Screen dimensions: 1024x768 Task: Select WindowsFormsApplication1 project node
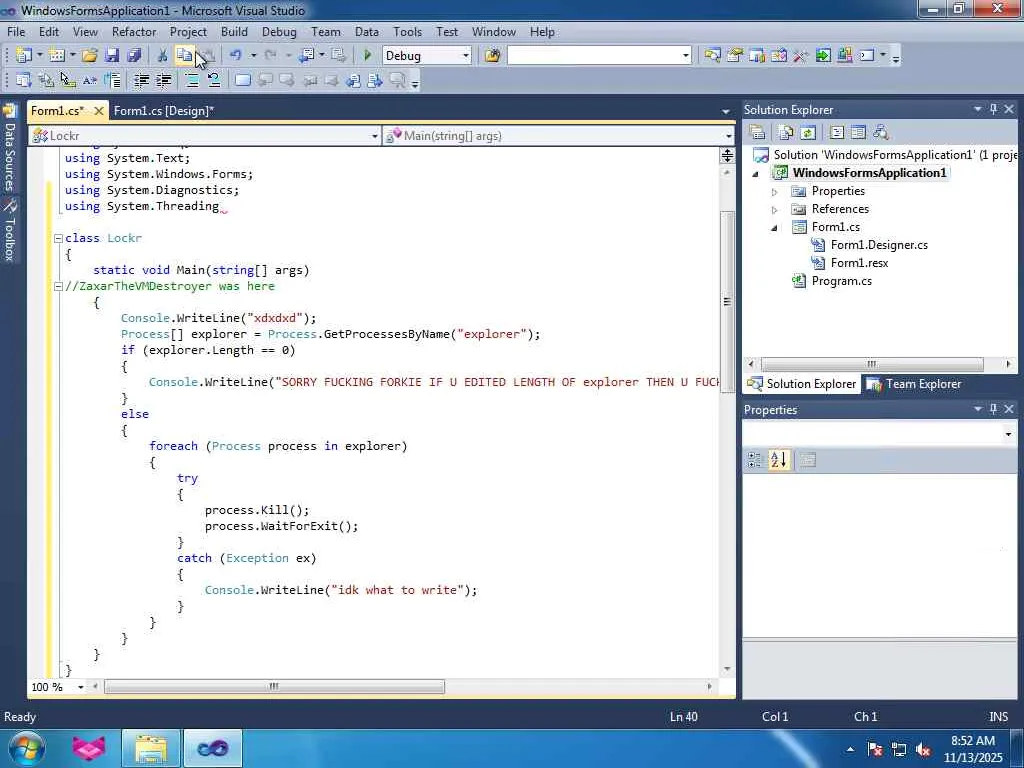pos(869,172)
